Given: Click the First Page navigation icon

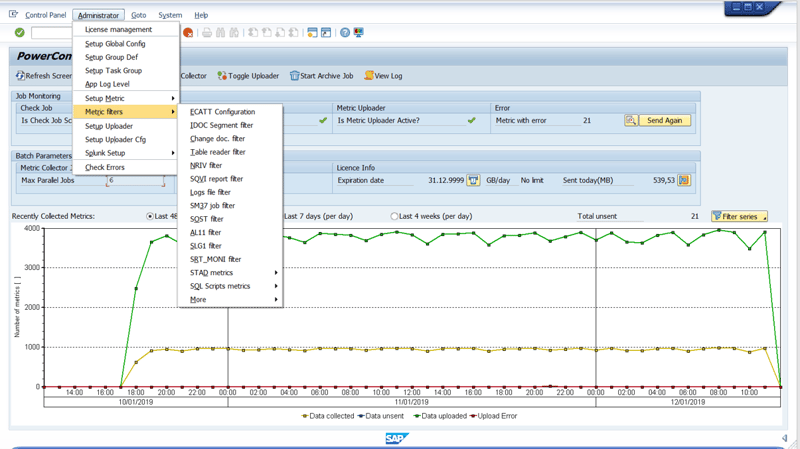Looking at the screenshot, I should pos(253,33).
